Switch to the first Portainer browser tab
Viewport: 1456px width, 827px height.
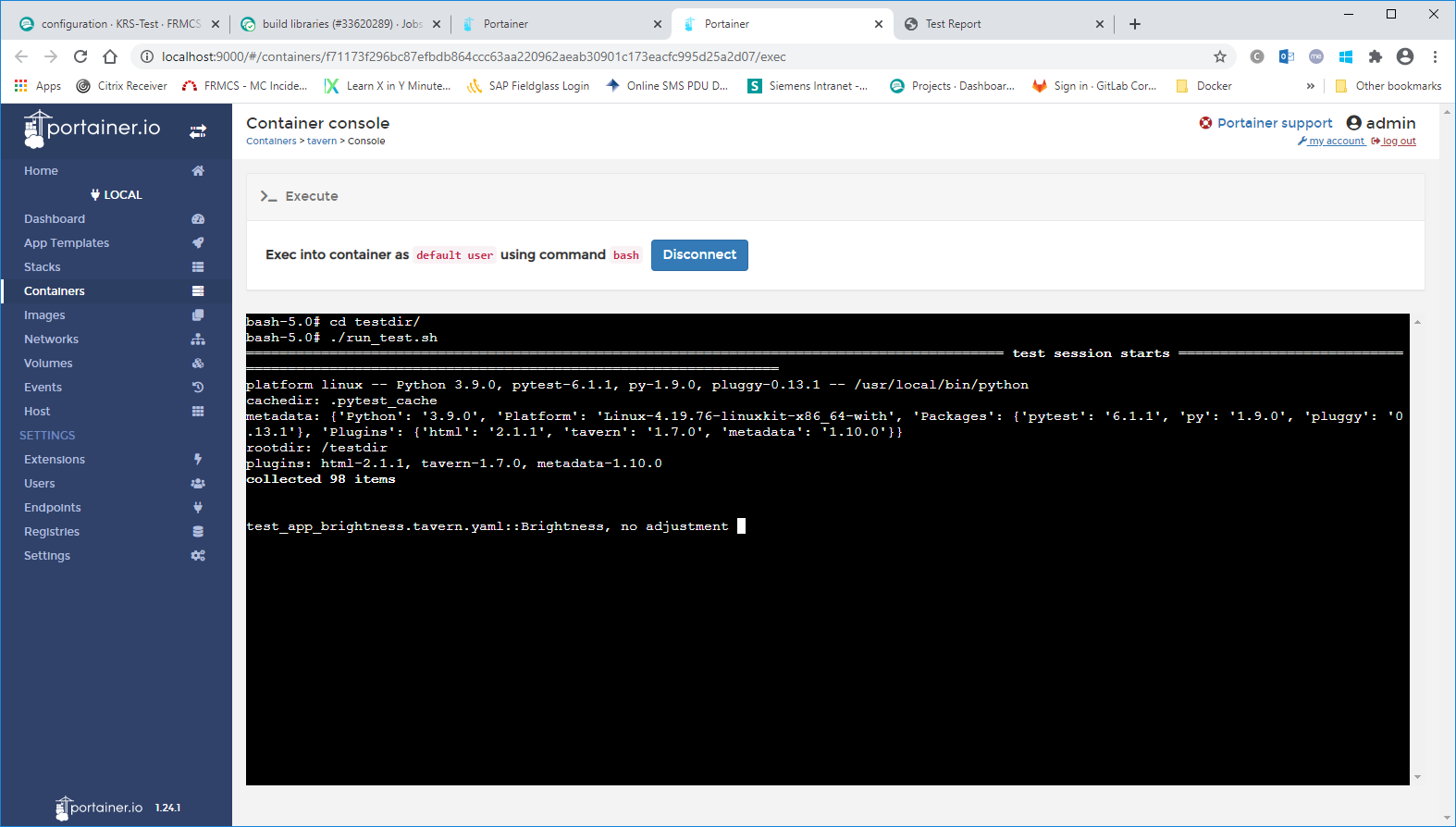561,24
